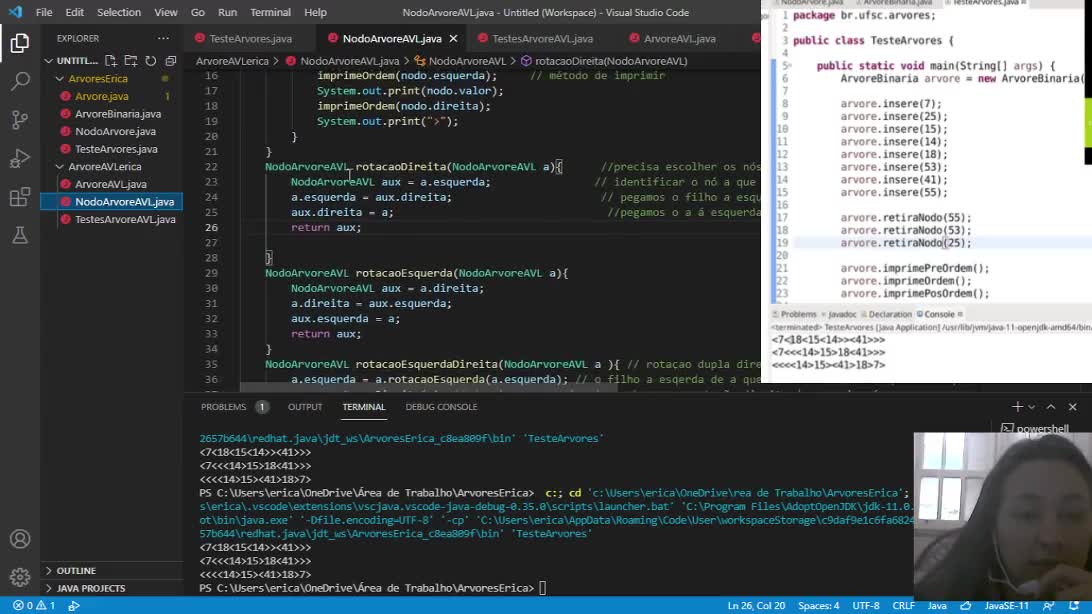
Task: Select the Console tab in the Eclipse window
Action: [x=939, y=314]
